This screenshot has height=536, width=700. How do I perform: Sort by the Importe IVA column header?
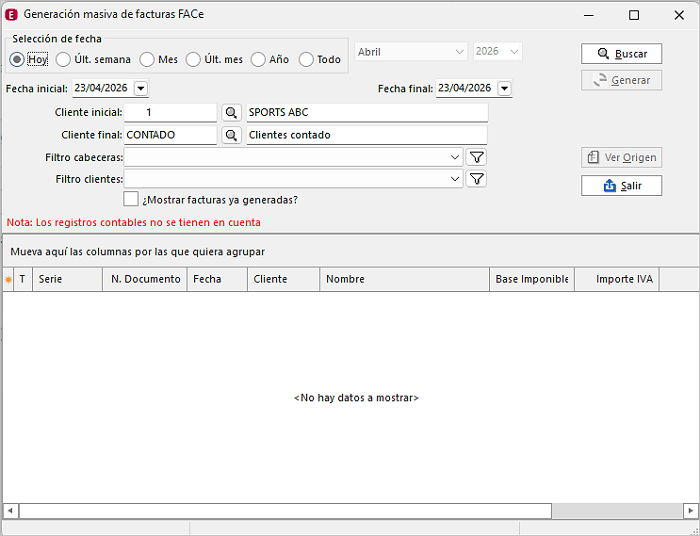point(617,279)
